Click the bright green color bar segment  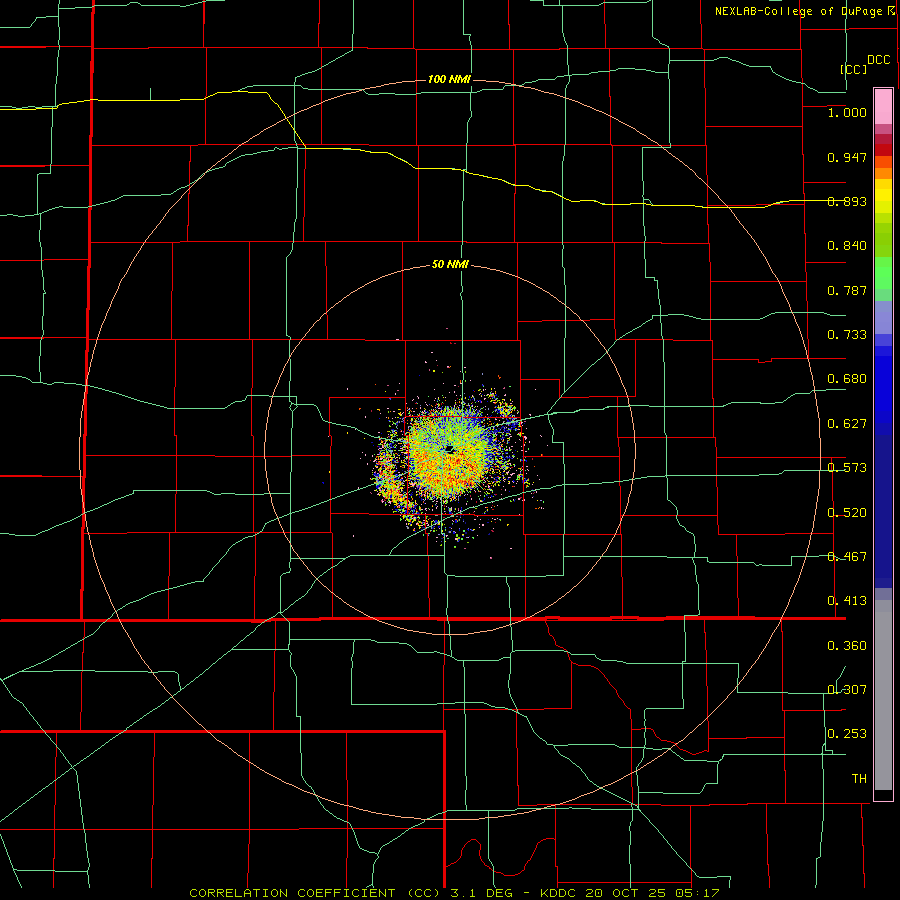tap(883, 273)
